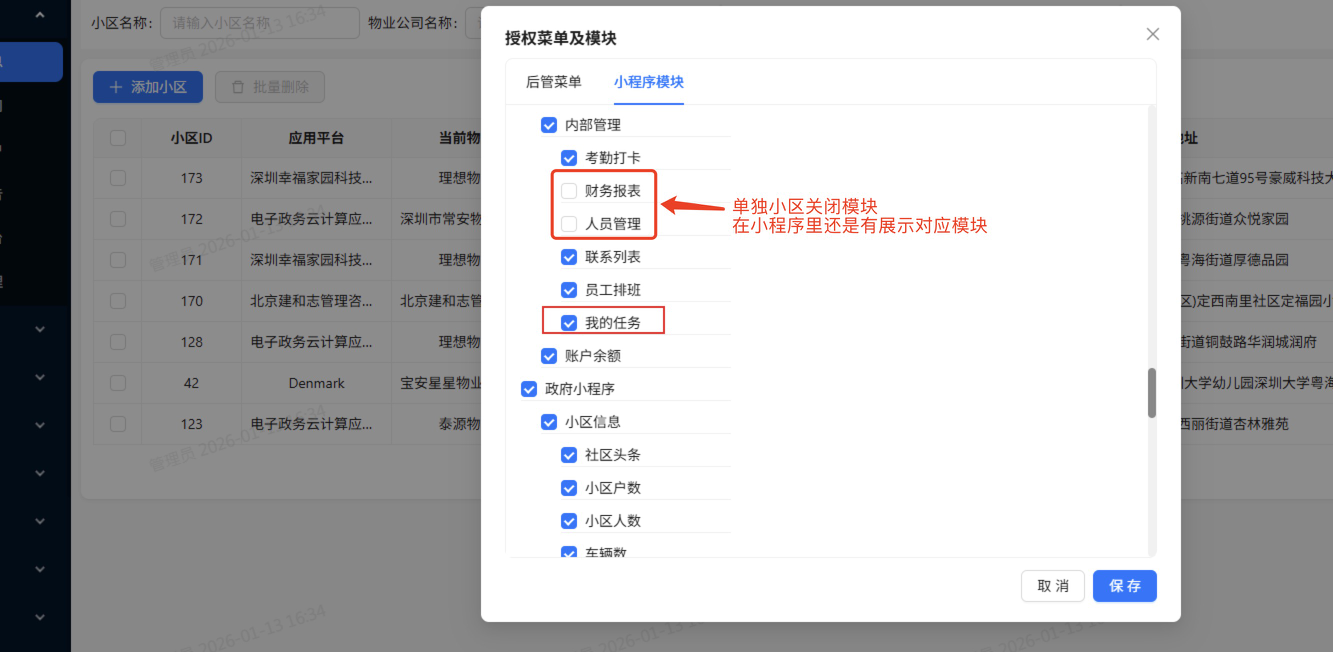Disable the 政府小程序 parent checkbox
This screenshot has width=1333, height=652.
529,388
